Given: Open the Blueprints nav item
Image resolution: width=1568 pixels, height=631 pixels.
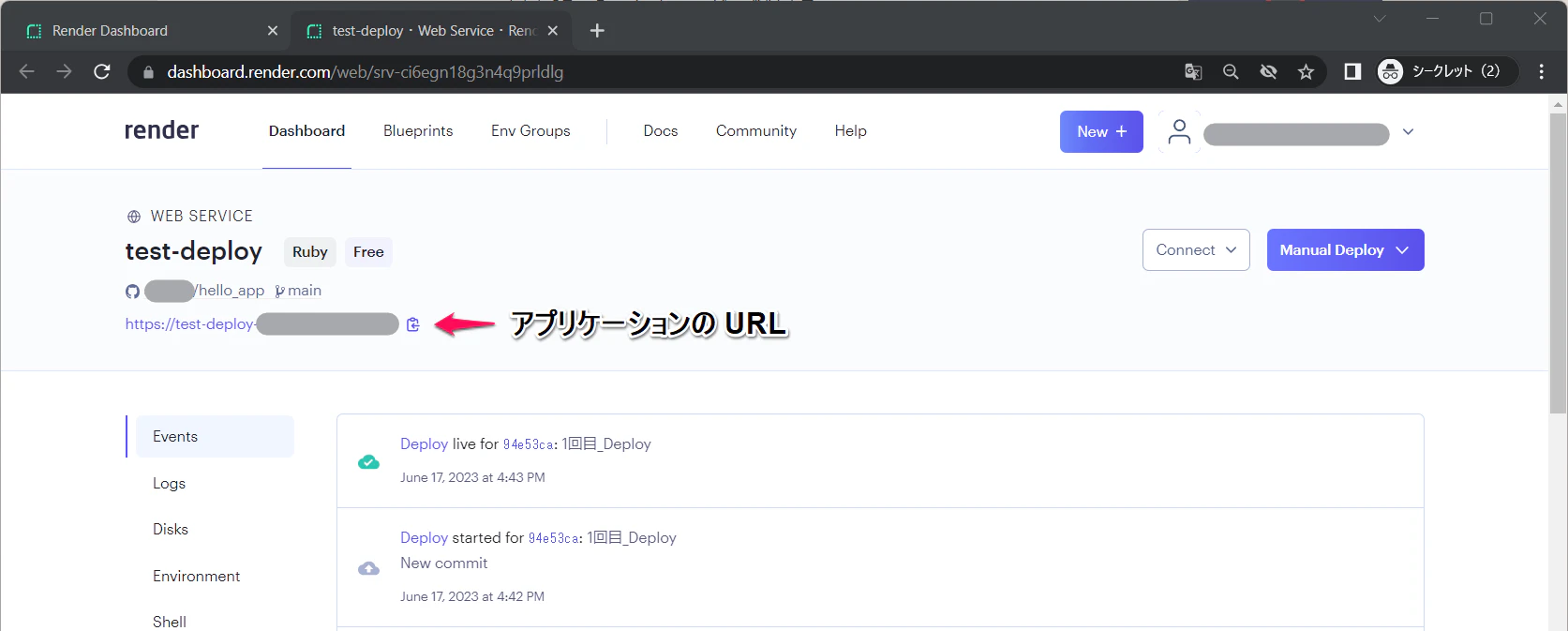Looking at the screenshot, I should pyautogui.click(x=418, y=131).
